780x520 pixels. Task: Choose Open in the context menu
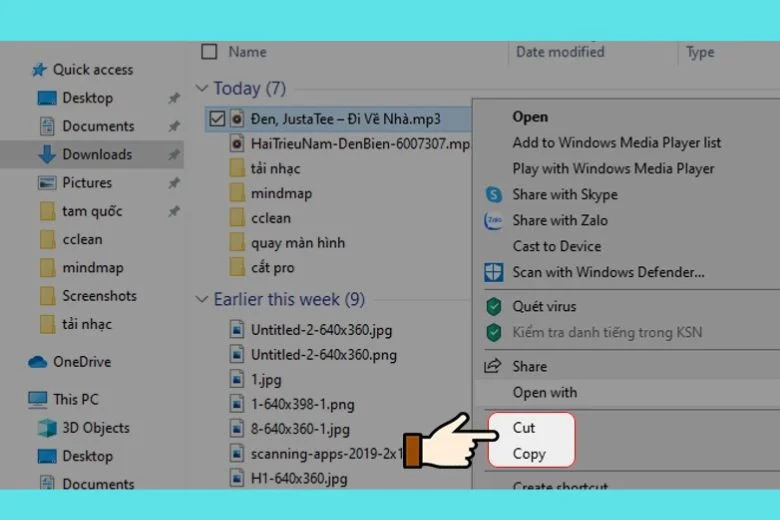[x=530, y=117]
